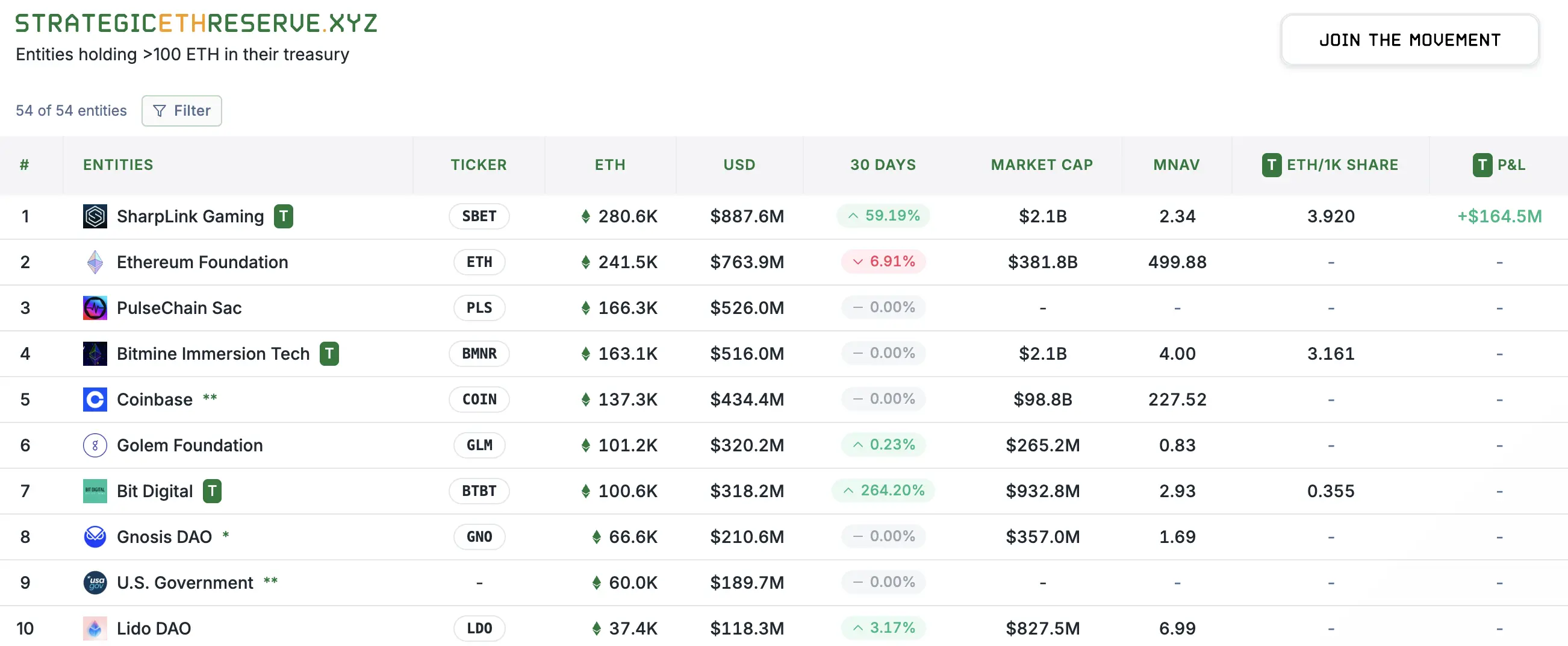Sort by the 30 Days column header
Viewport: 1568px width, 646px height.
pos(883,165)
